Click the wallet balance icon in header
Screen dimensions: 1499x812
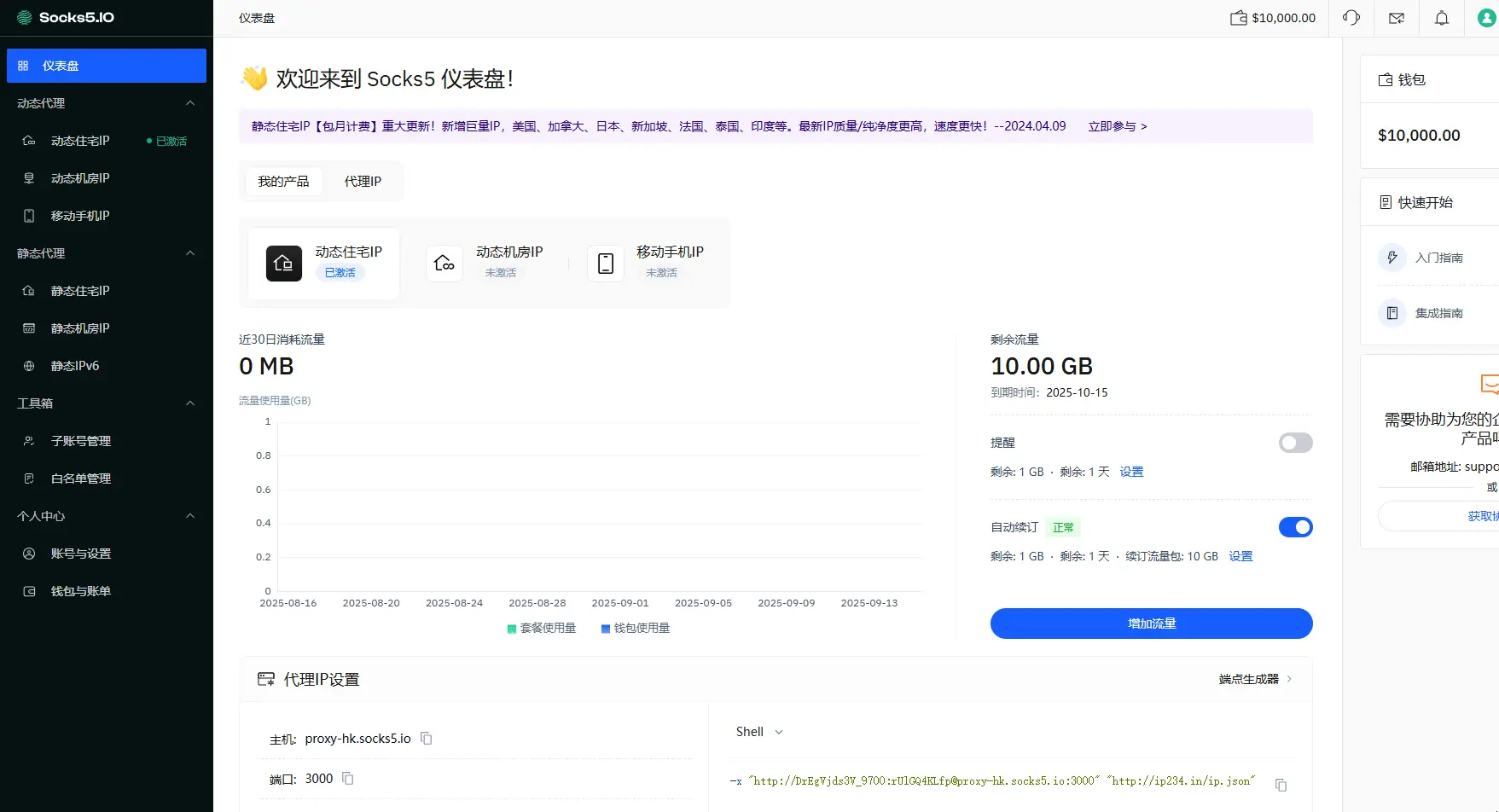(1239, 18)
